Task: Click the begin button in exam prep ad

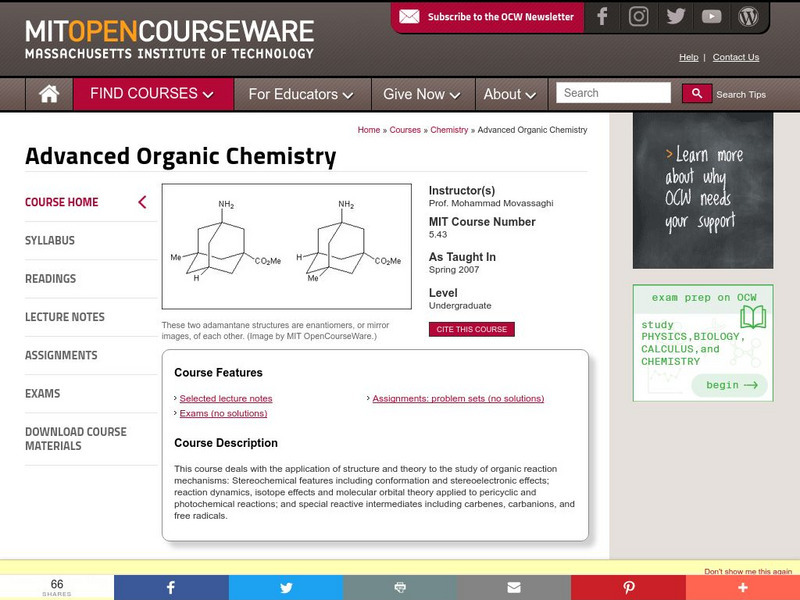Action: [730, 385]
